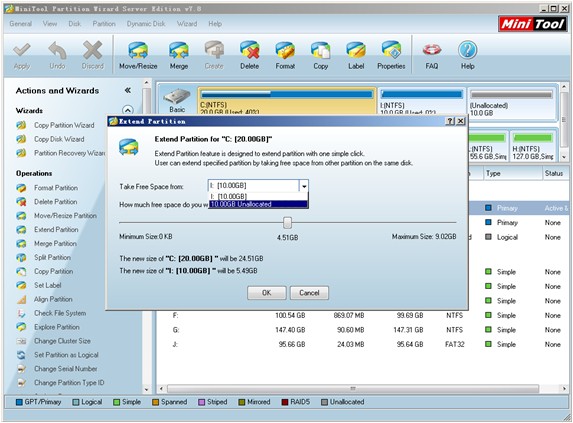This screenshot has width=573, height=423.
Task: Open the View menu
Action: (x=50, y=24)
